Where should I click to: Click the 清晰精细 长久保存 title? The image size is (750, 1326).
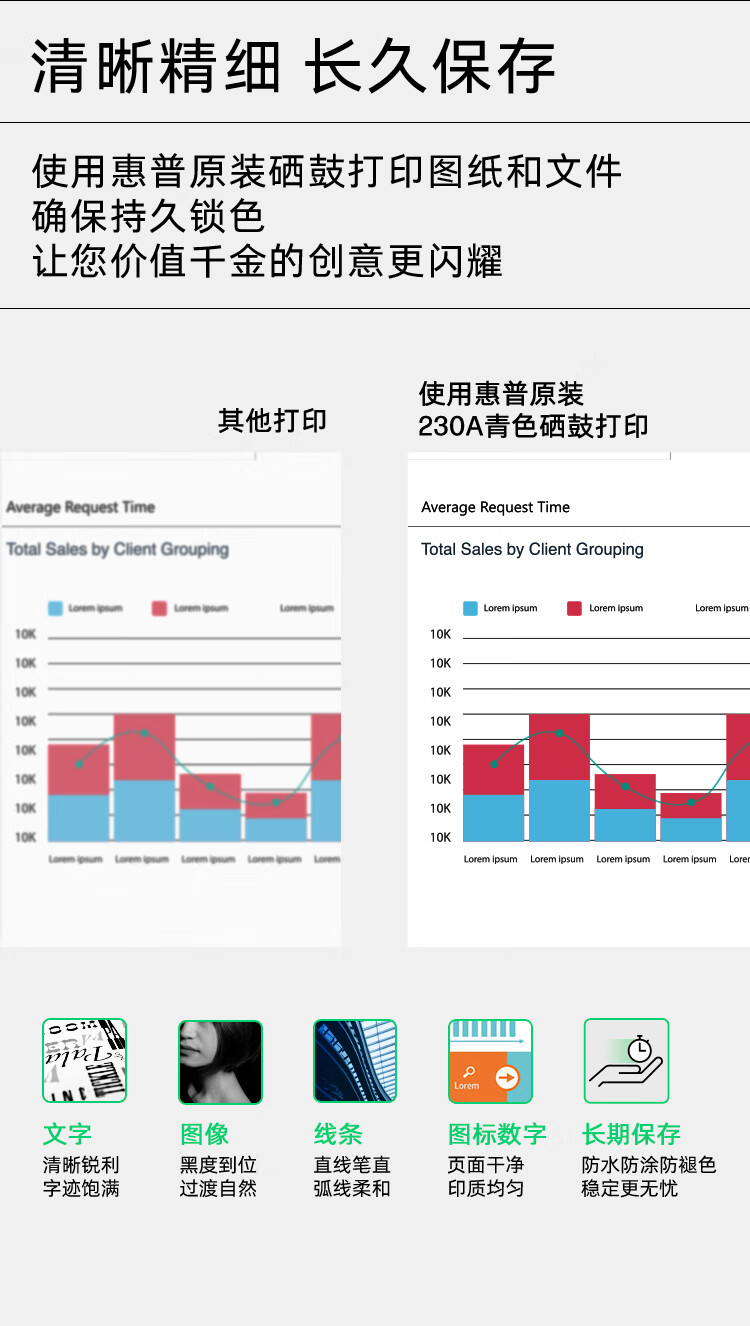293,68
